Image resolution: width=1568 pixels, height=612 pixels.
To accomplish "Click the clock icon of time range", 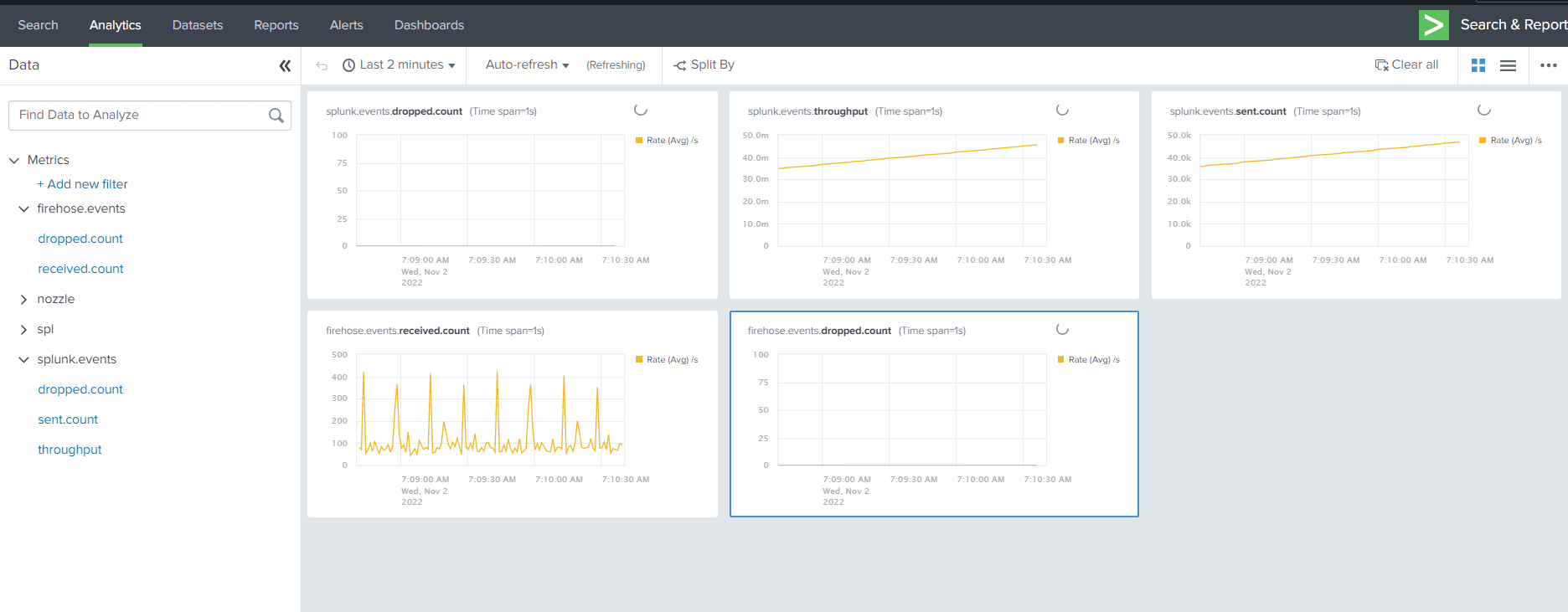I will click(349, 65).
